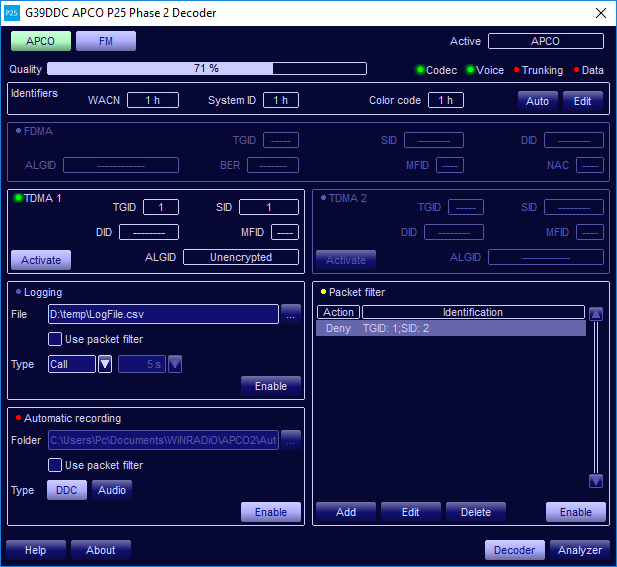Switch to FM mode
This screenshot has width=617, height=567.
pos(106,41)
